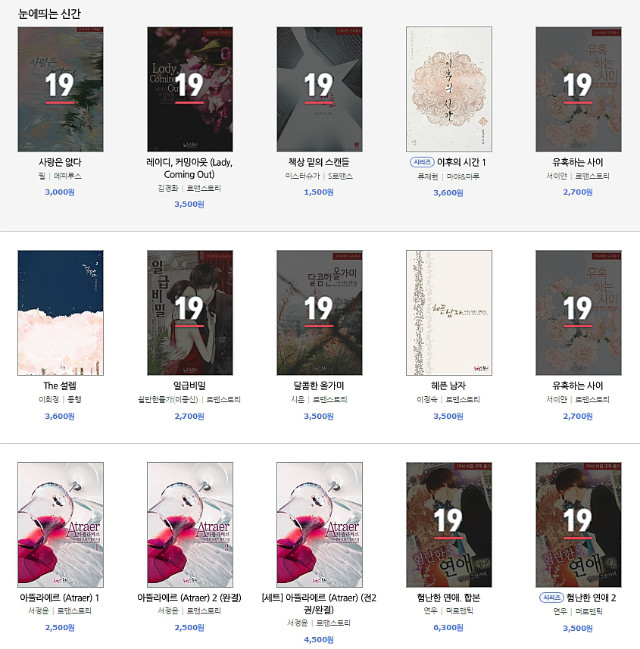Select the 이후의 시간 floral cover
The width and height of the screenshot is (640, 649).
(449, 89)
